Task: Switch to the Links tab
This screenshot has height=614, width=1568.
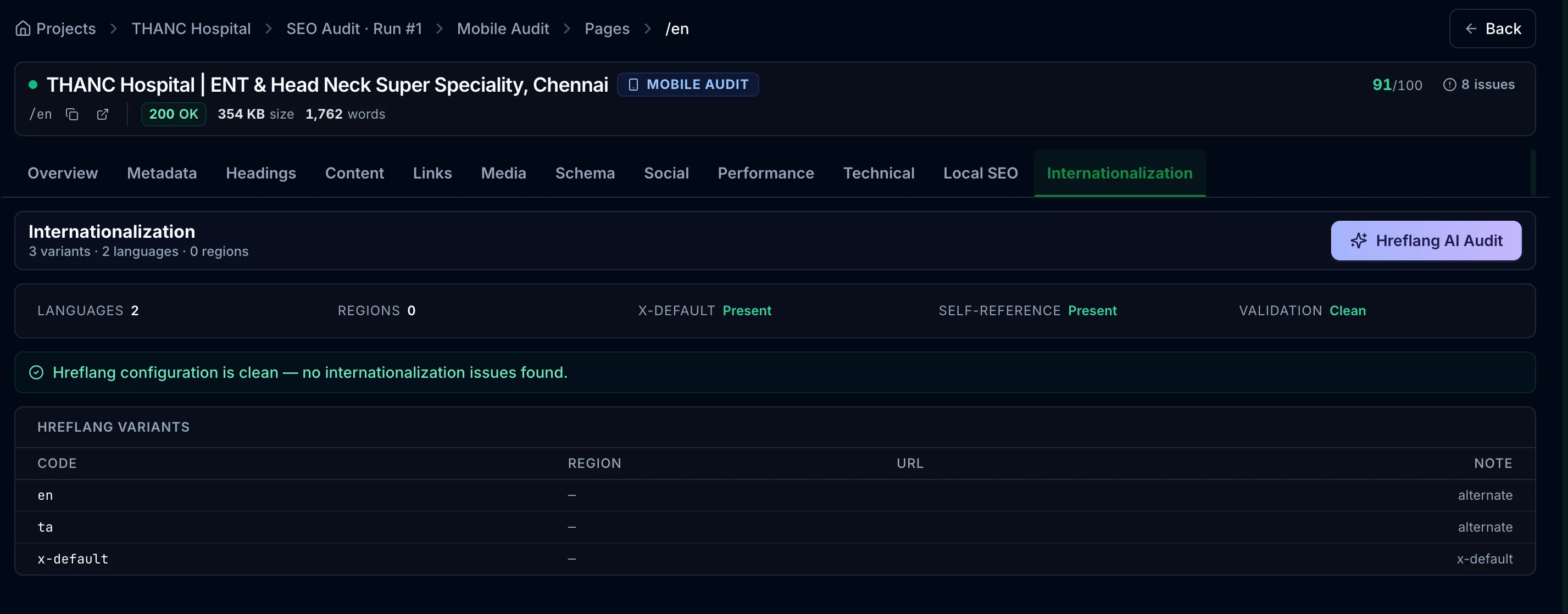Action: (x=432, y=174)
